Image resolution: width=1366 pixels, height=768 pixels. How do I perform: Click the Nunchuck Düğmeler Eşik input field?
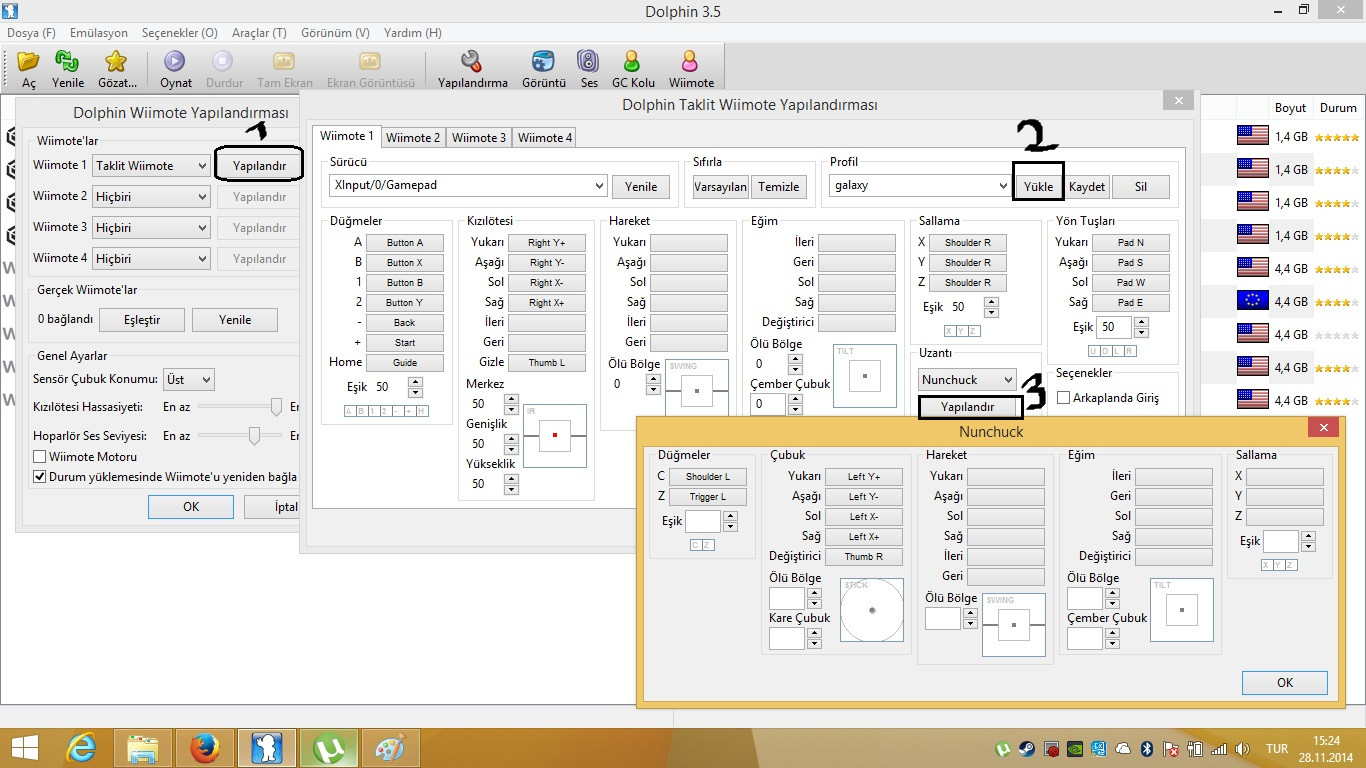[703, 521]
